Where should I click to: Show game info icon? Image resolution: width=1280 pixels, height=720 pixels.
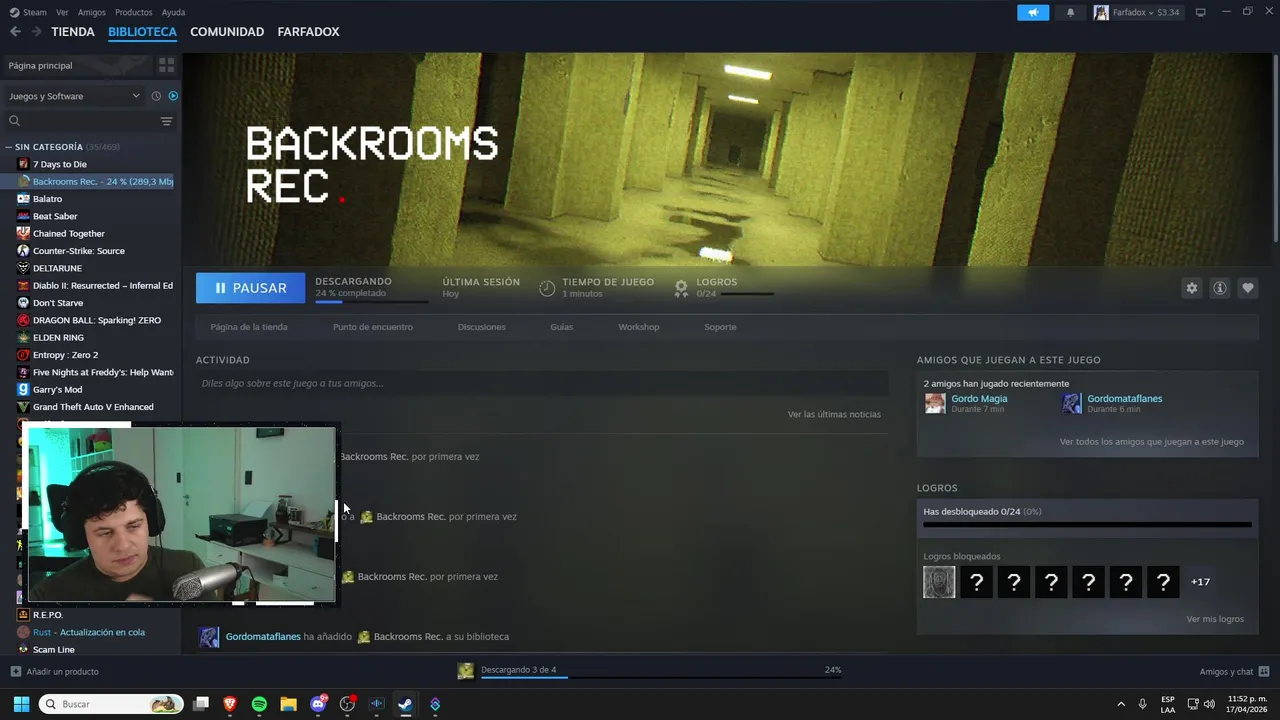(1219, 288)
